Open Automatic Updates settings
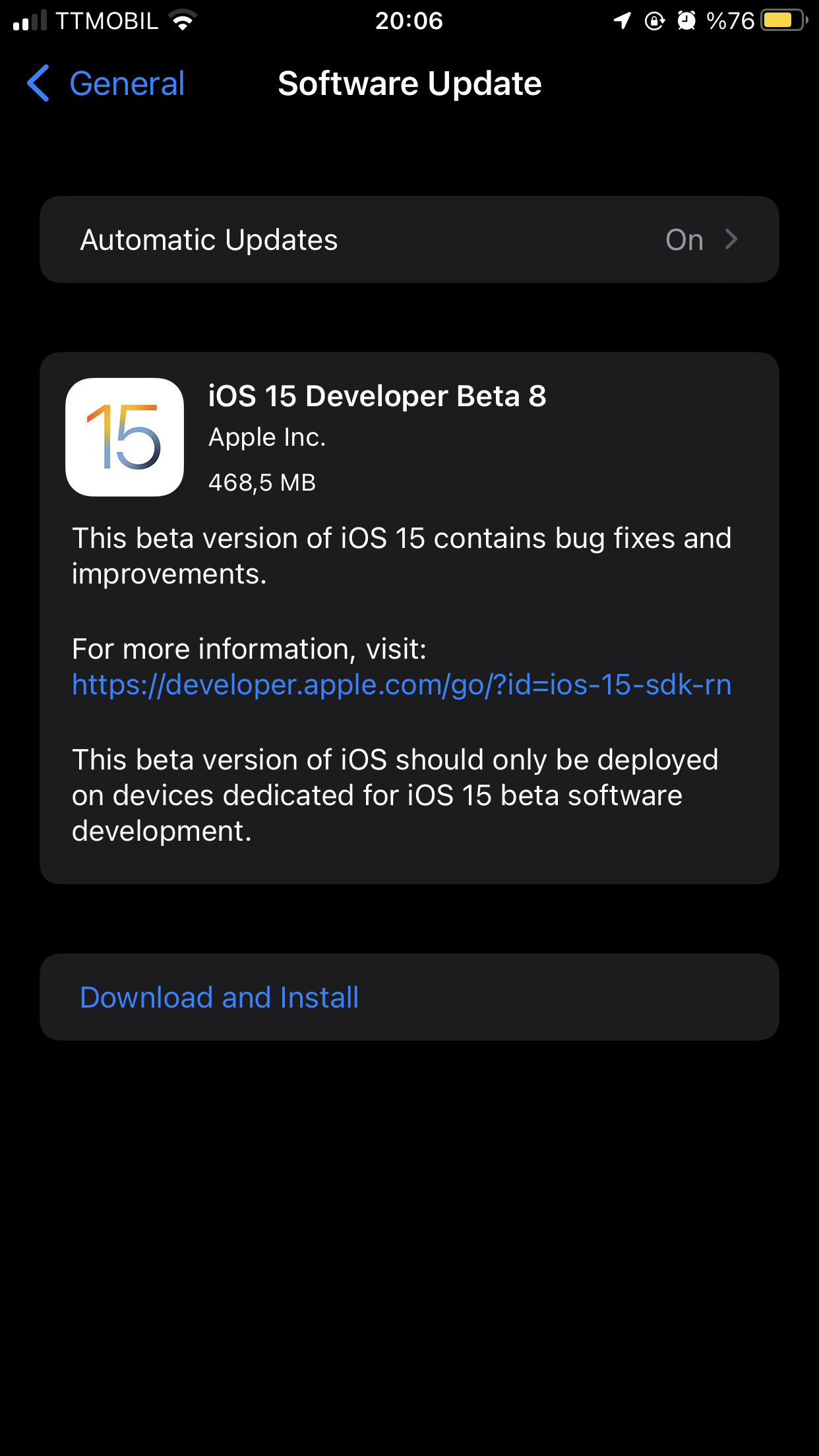 [x=409, y=239]
